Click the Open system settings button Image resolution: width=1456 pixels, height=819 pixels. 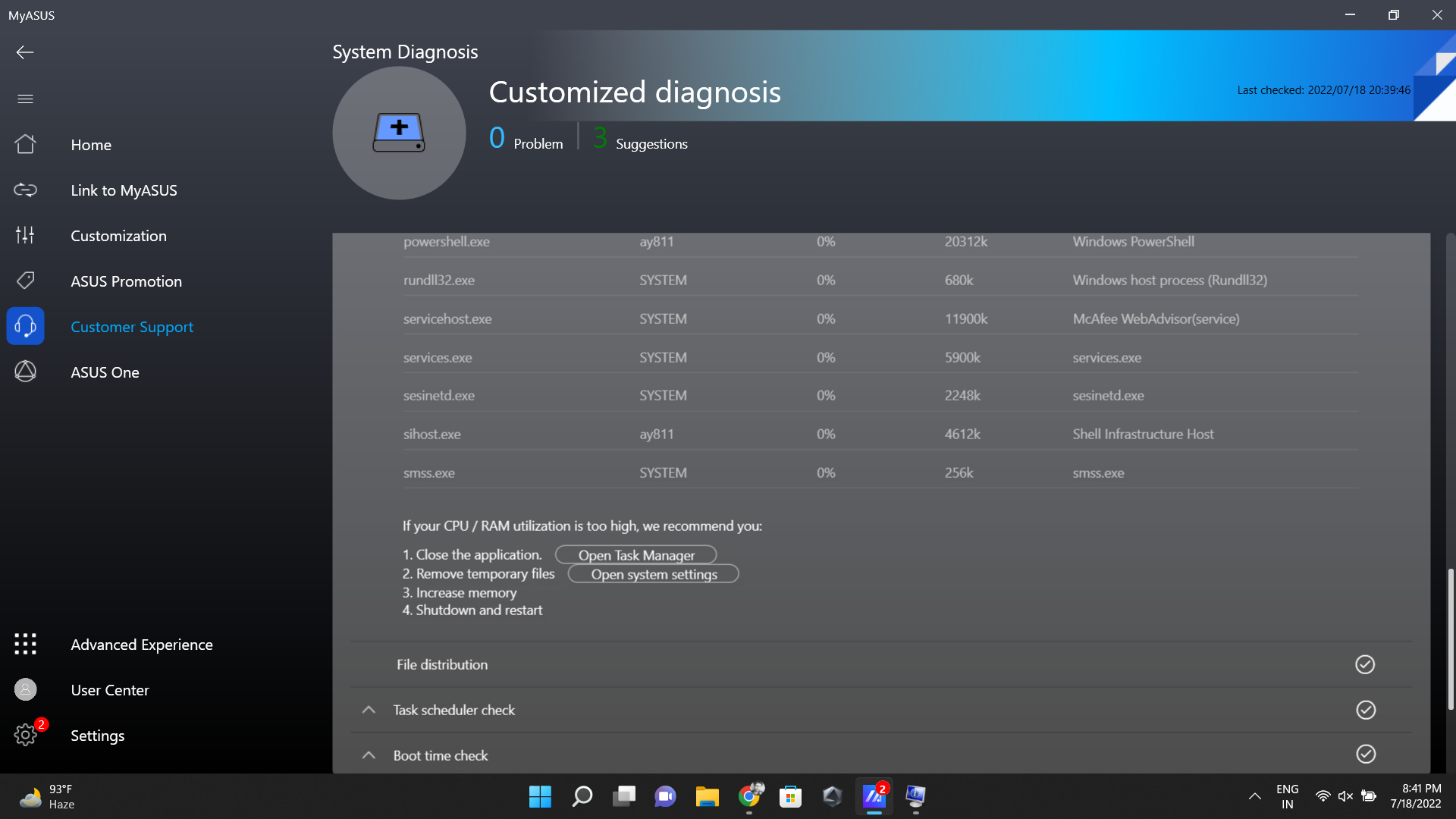point(654,574)
